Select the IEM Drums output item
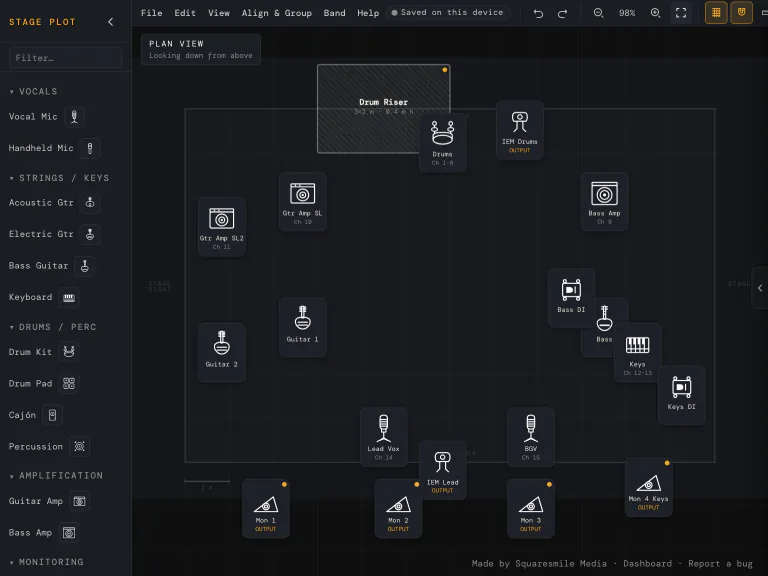Image resolution: width=768 pixels, height=576 pixels. pos(520,130)
